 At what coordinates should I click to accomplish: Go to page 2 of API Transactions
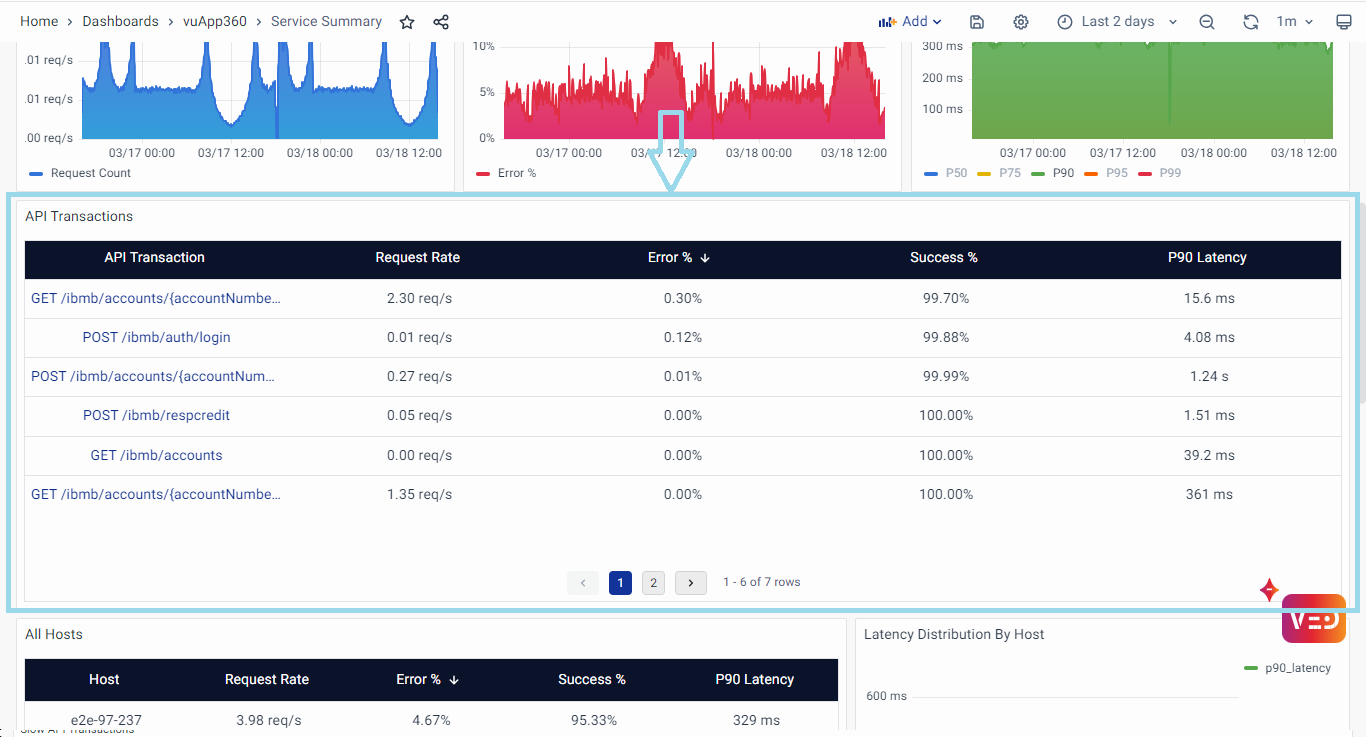coord(653,582)
